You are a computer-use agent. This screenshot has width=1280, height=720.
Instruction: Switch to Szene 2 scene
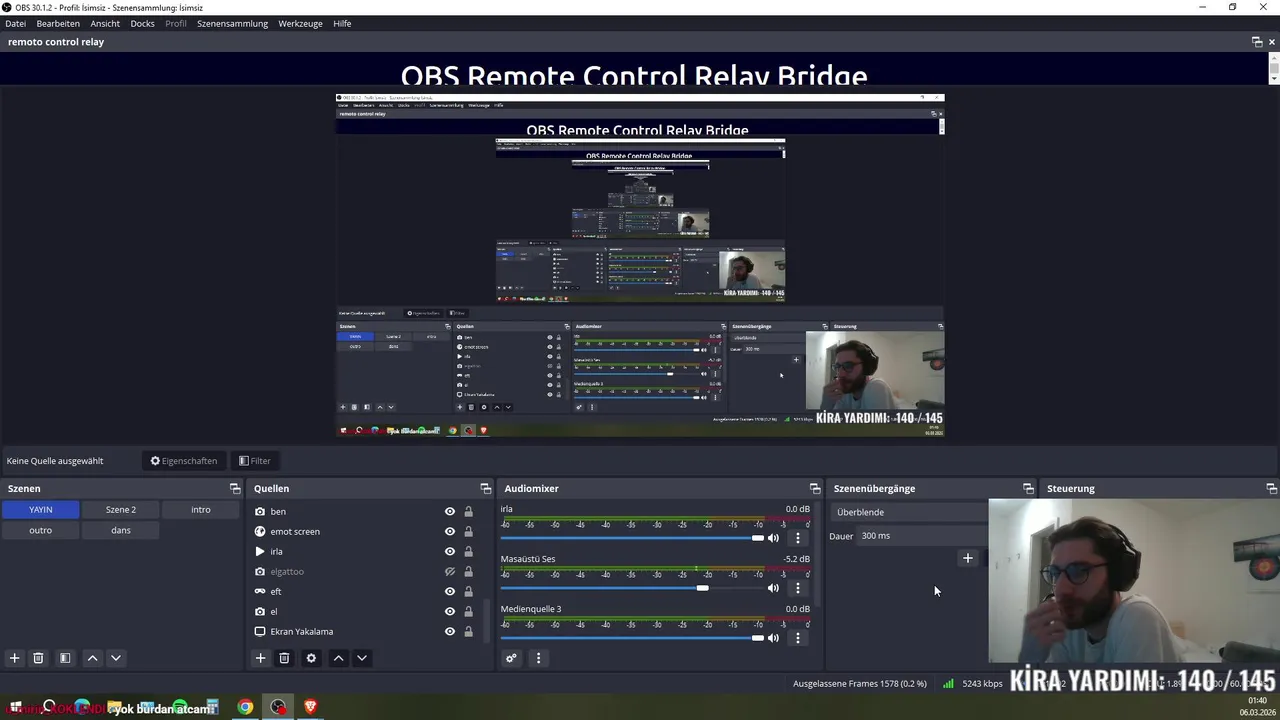pyautogui.click(x=121, y=510)
